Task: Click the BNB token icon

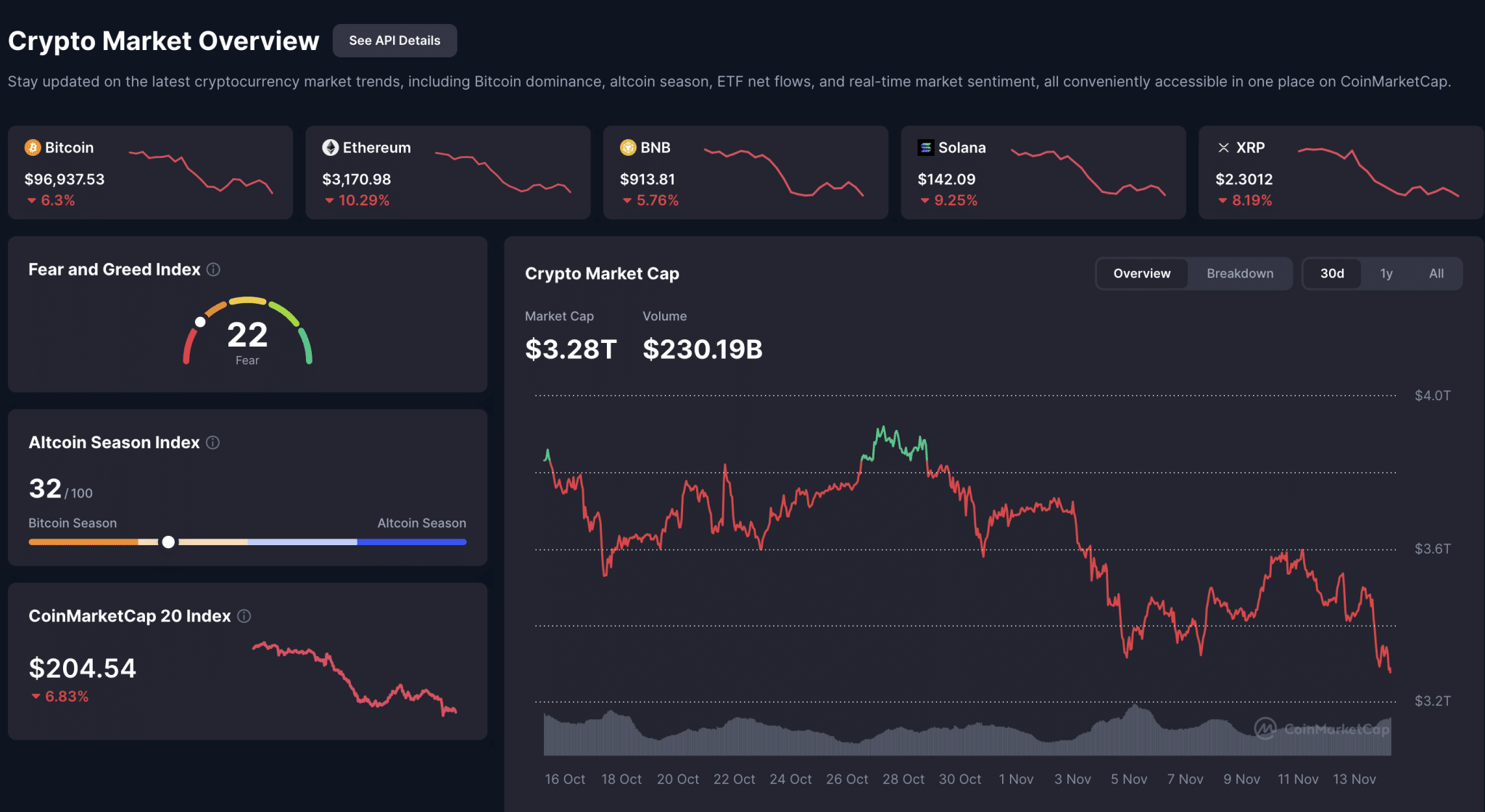Action: tap(628, 147)
